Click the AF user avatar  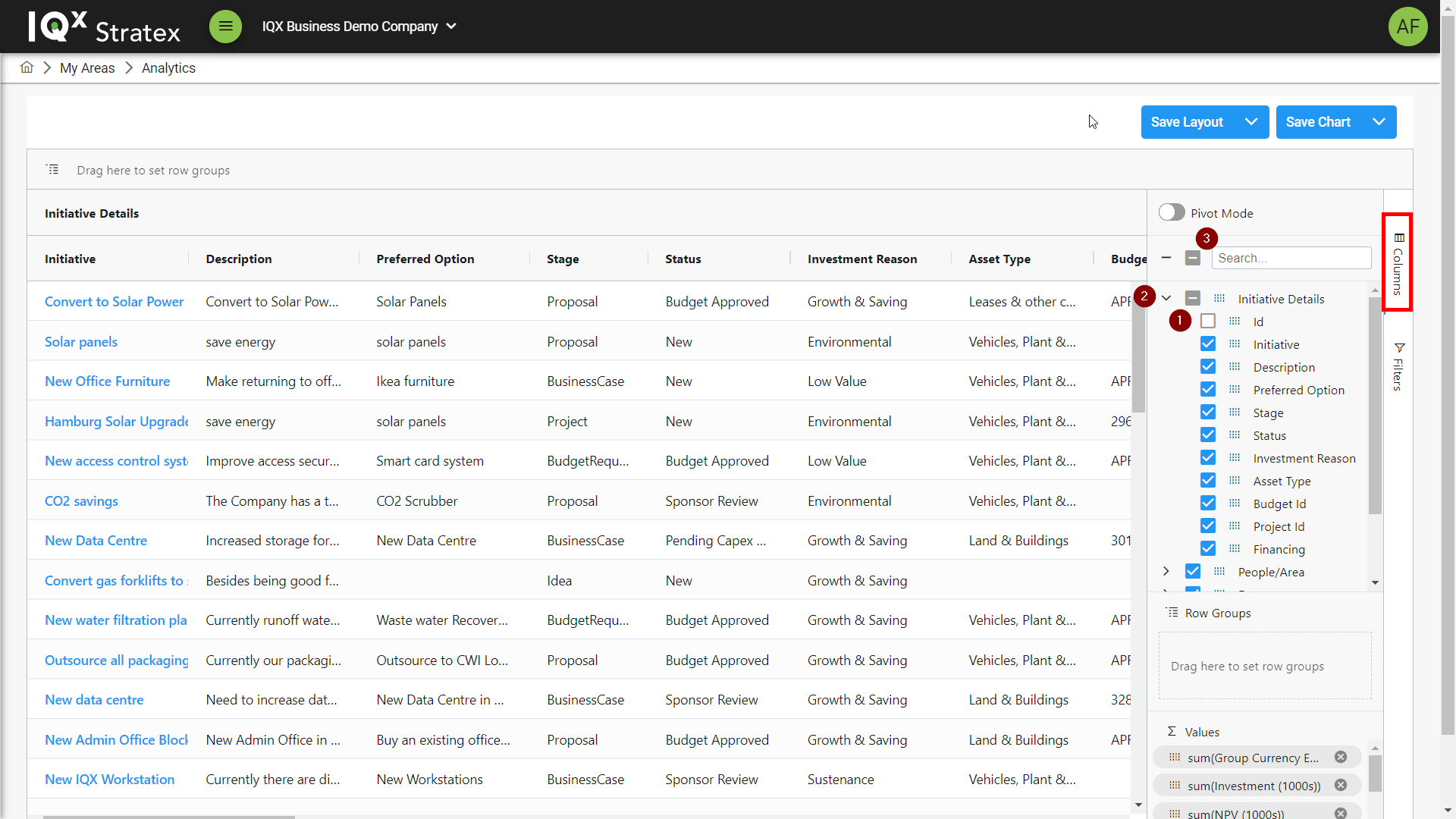click(x=1407, y=27)
